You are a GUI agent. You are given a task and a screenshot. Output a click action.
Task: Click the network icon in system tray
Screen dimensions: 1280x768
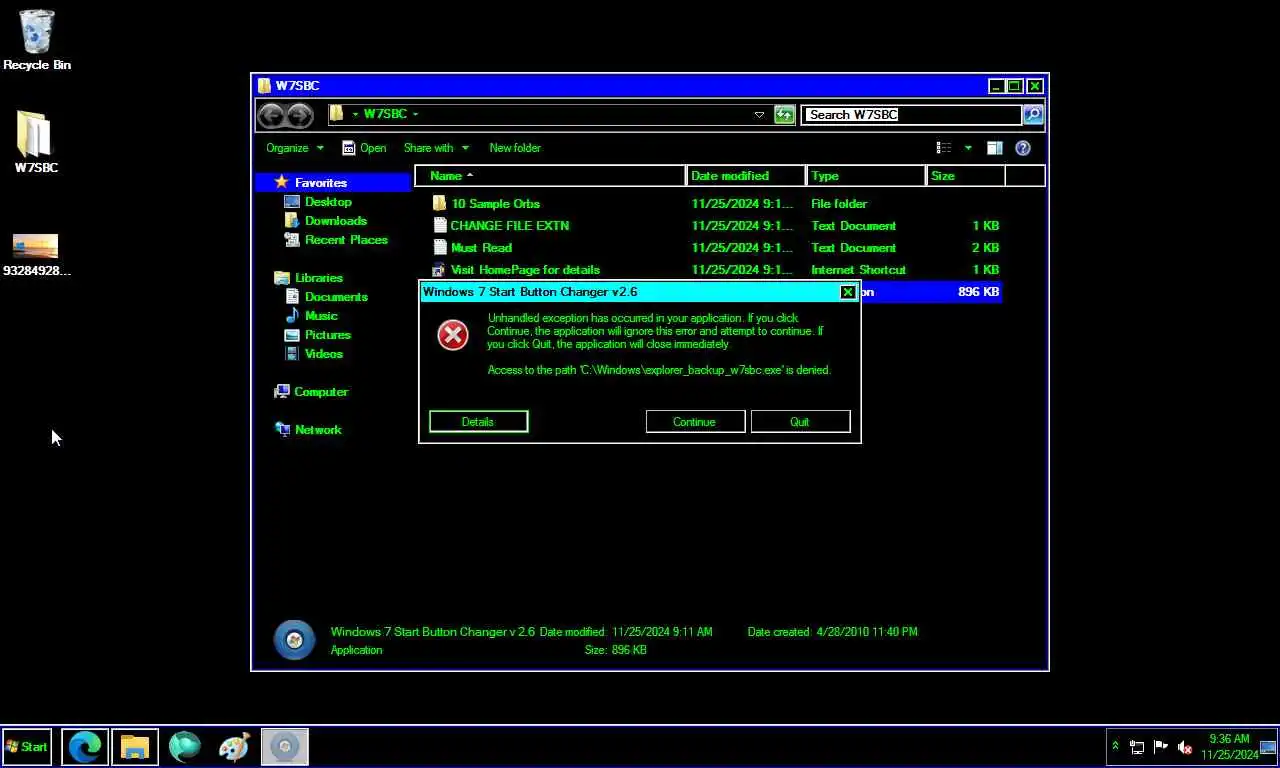[x=1137, y=746]
